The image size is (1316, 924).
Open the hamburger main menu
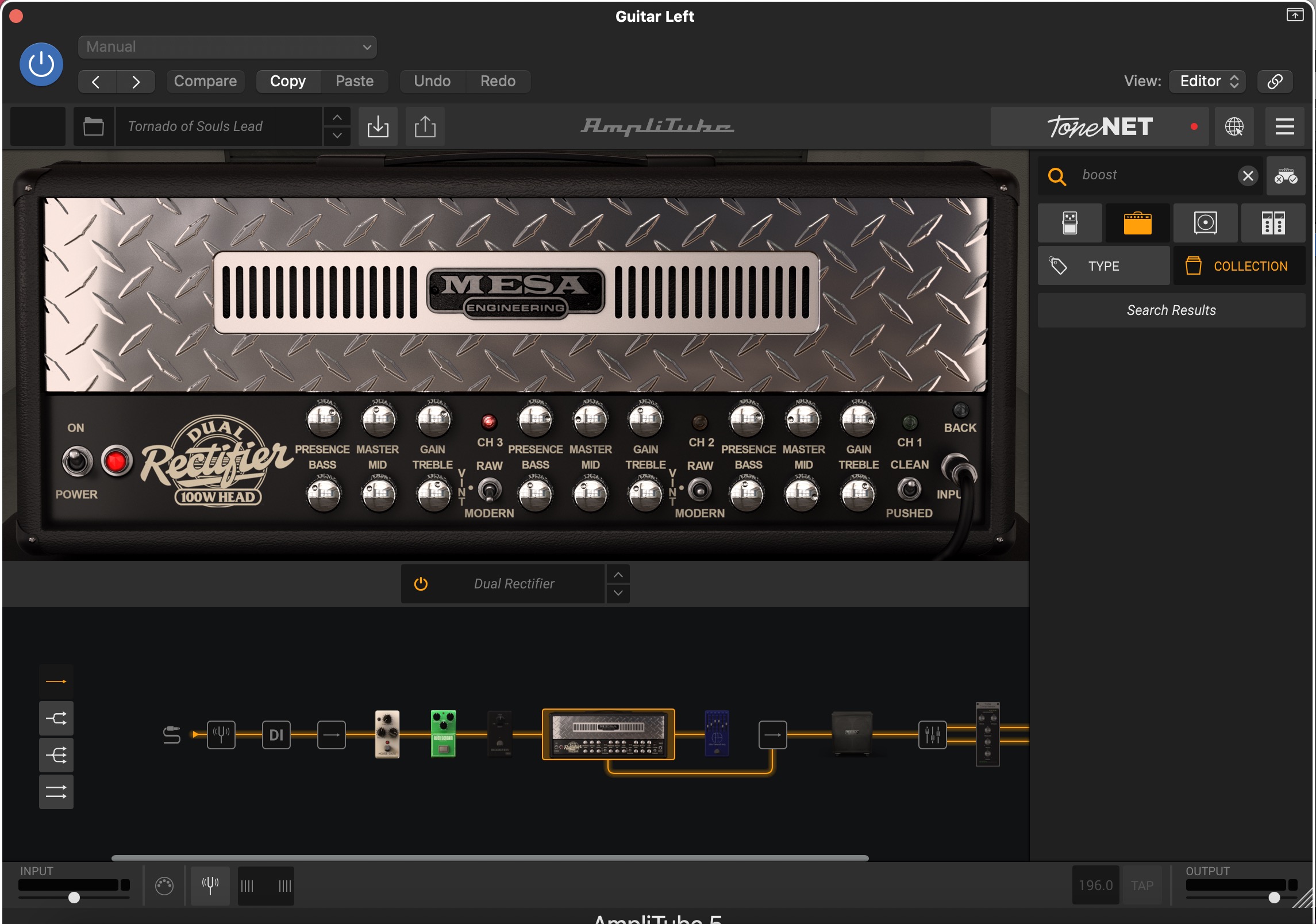1285,126
